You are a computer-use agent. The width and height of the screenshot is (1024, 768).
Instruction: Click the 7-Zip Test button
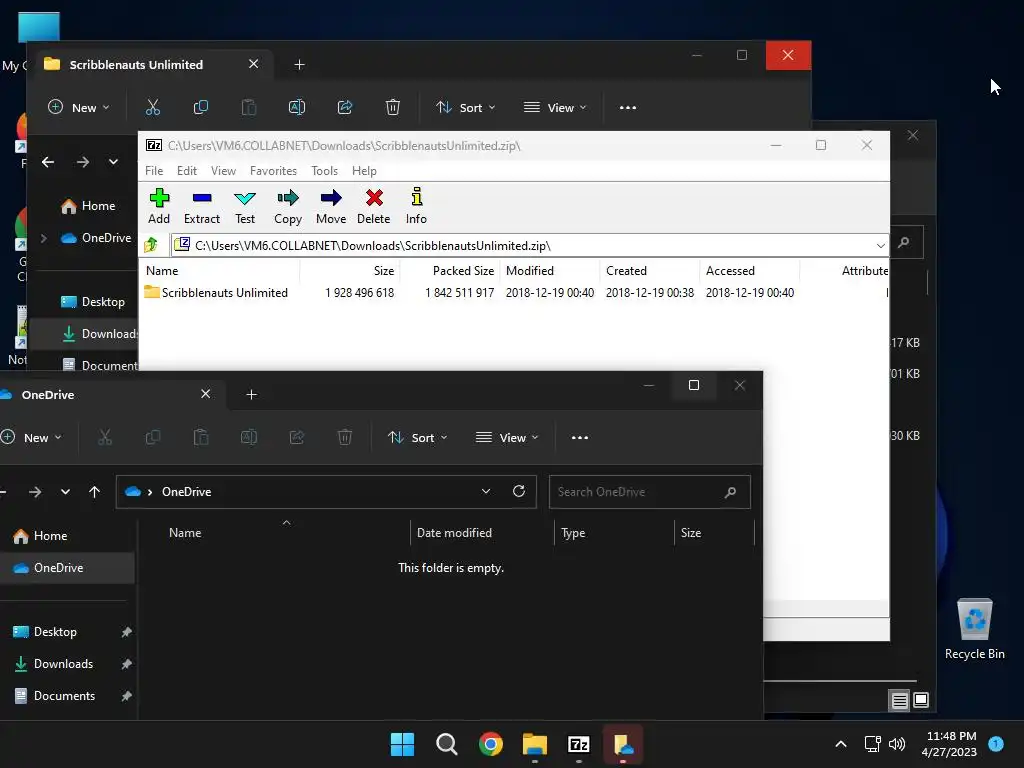(x=245, y=206)
